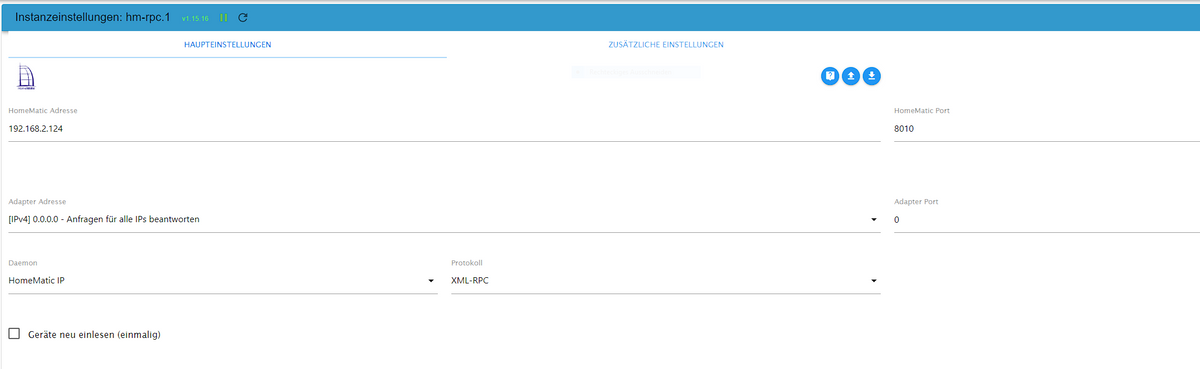The image size is (1200, 369).
Task: Pause the hm-rpc.1 instance
Action: point(224,18)
